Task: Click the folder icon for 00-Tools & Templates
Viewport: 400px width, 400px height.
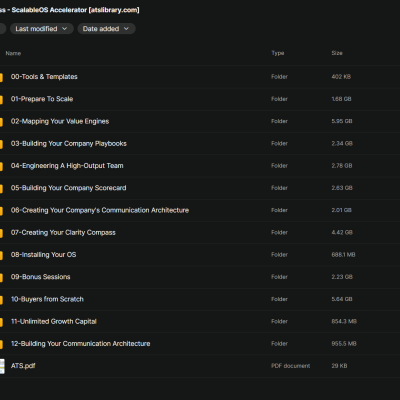Action: click(x=1, y=77)
